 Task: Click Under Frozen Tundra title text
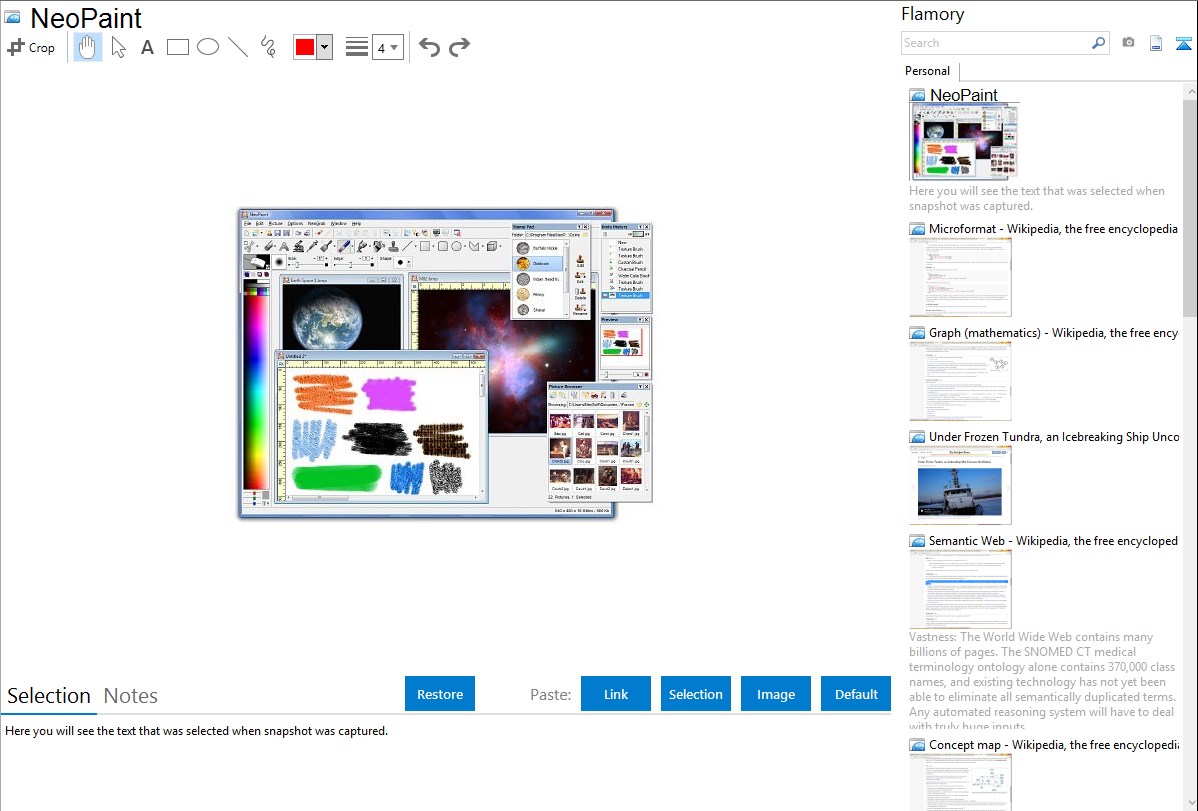(1054, 436)
